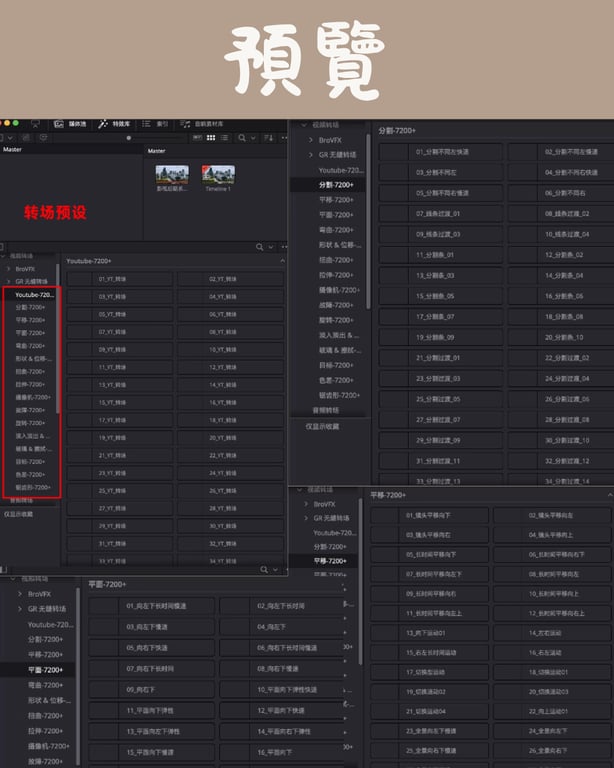This screenshot has height=768, width=614.
Task: Select 平移-7200+ folder in top-right tree
Action: [x=336, y=200]
